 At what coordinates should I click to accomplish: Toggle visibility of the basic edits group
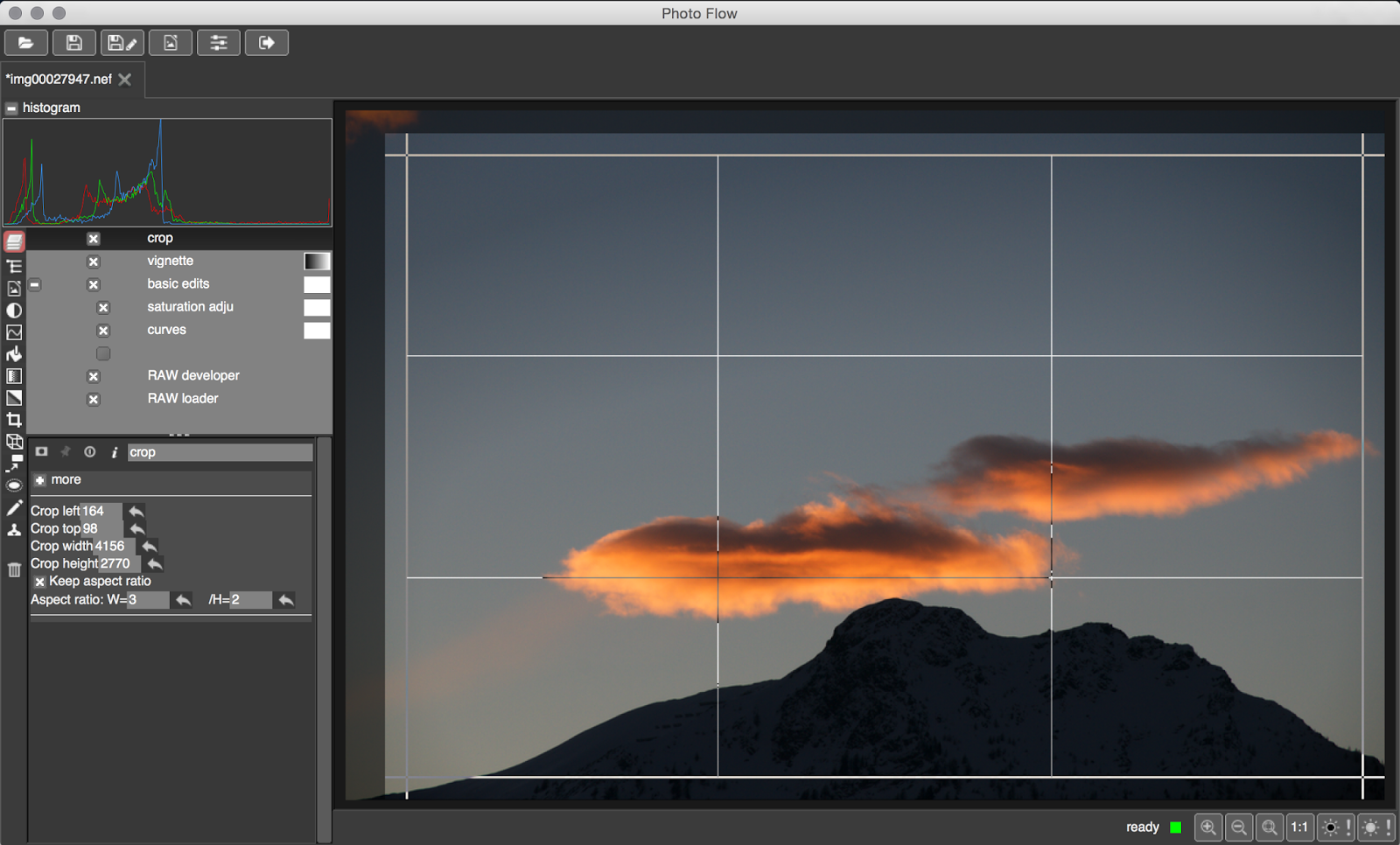(x=94, y=284)
